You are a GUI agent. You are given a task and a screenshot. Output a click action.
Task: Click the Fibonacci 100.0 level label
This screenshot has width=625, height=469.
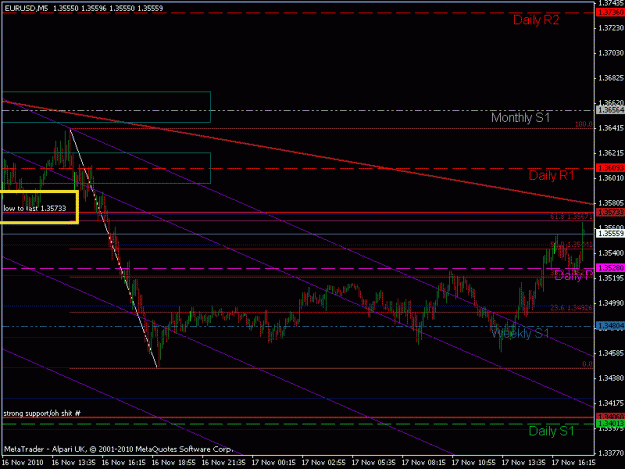click(x=584, y=124)
